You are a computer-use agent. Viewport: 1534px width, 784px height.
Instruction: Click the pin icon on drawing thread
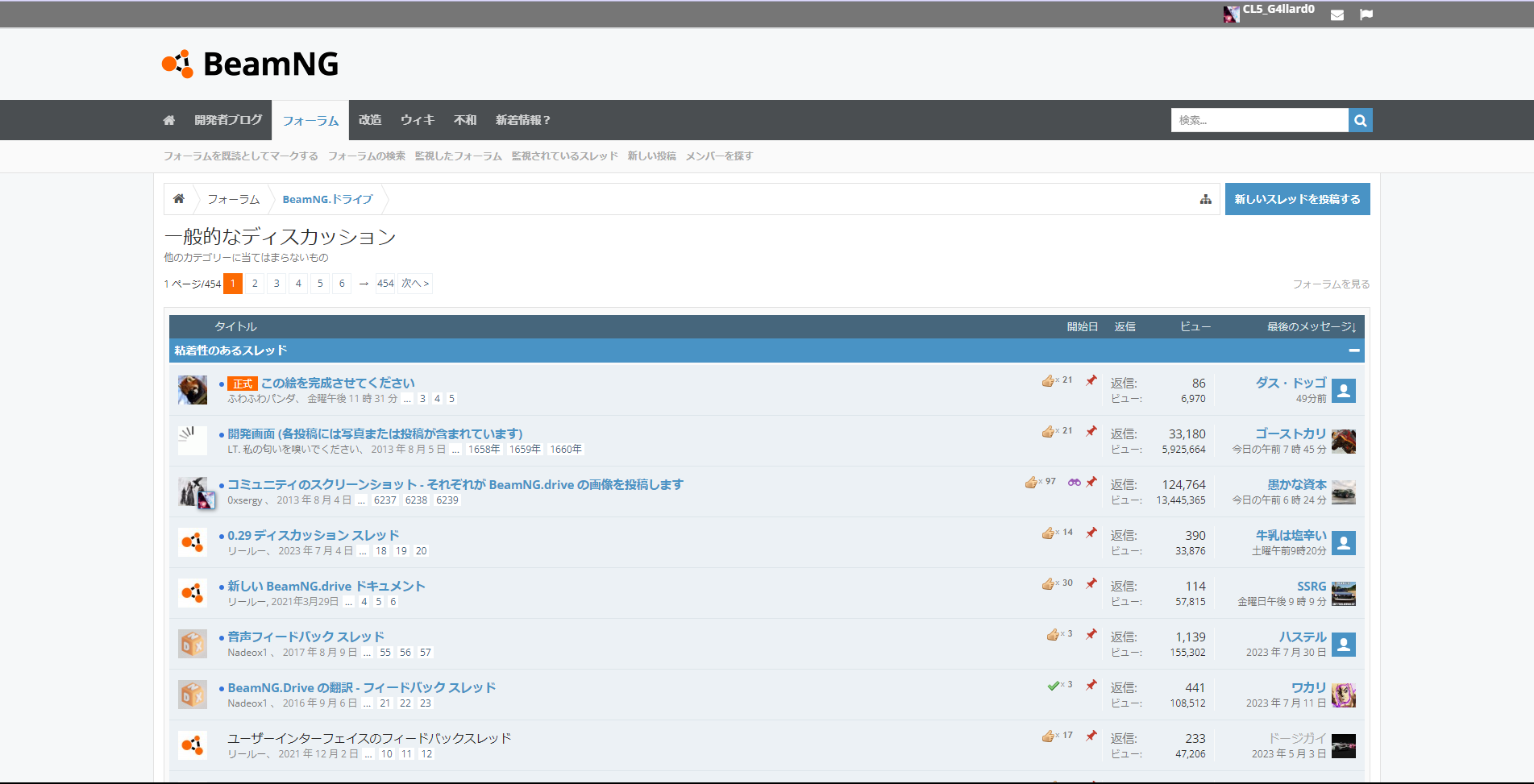click(x=1091, y=380)
